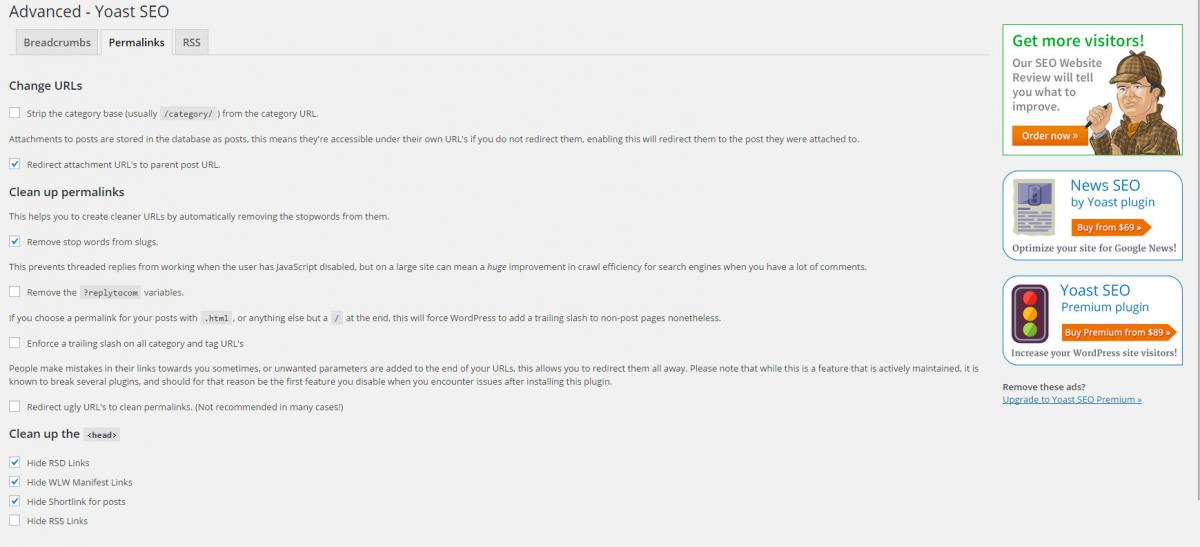Click the Yoast SEO traffic light icon
The width and height of the screenshot is (1200, 547).
click(1029, 314)
